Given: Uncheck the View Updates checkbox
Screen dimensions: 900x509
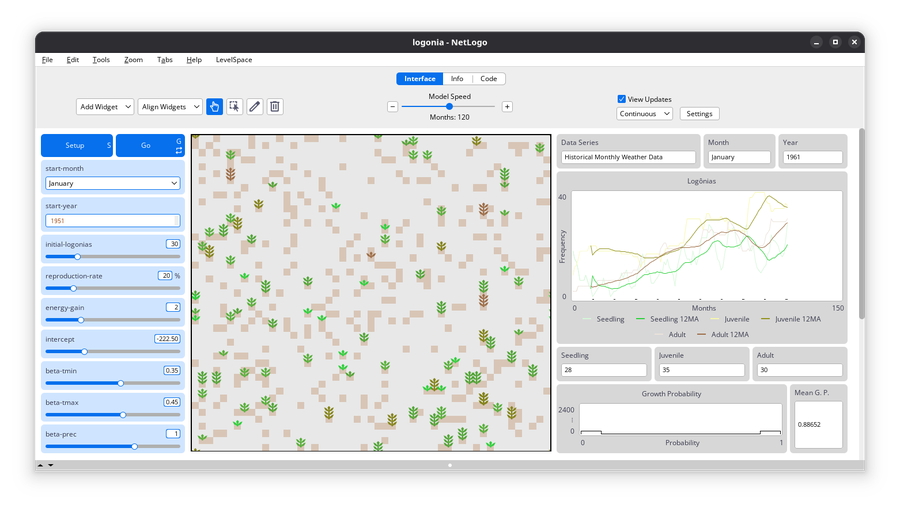Looking at the screenshot, I should coord(622,99).
